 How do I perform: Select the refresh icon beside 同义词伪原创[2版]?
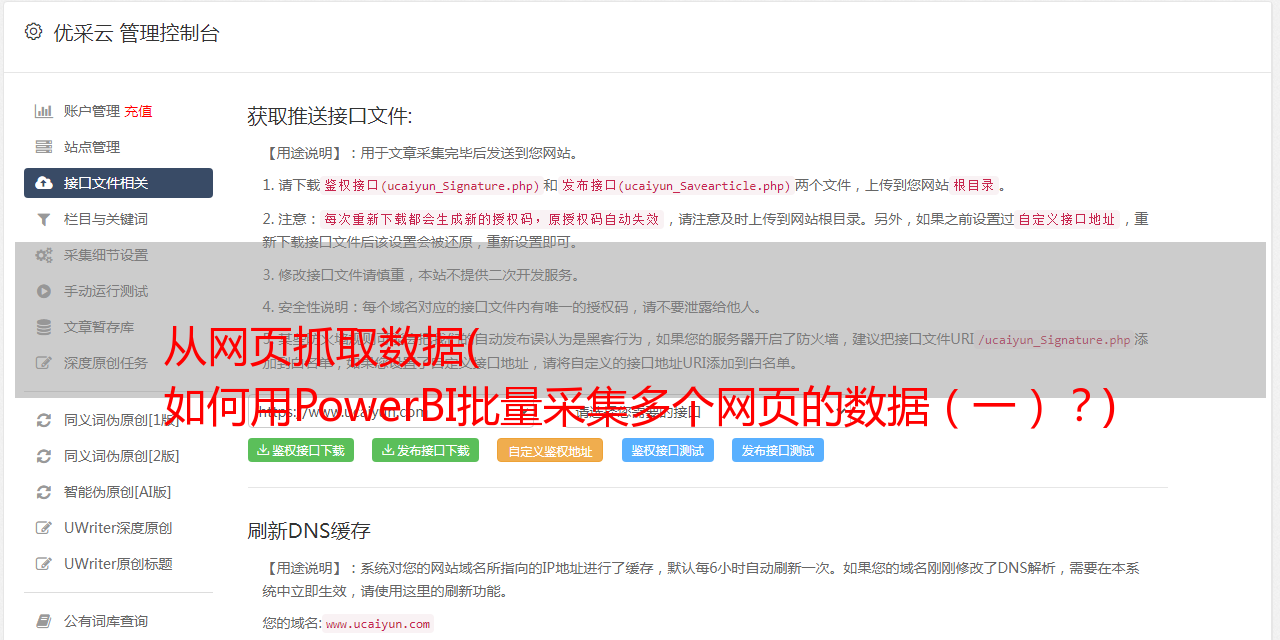coord(44,456)
